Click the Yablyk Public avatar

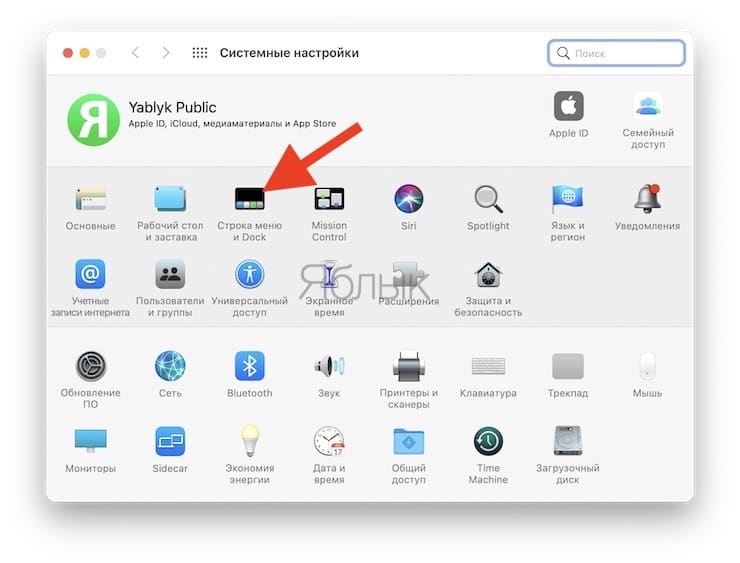point(93,120)
